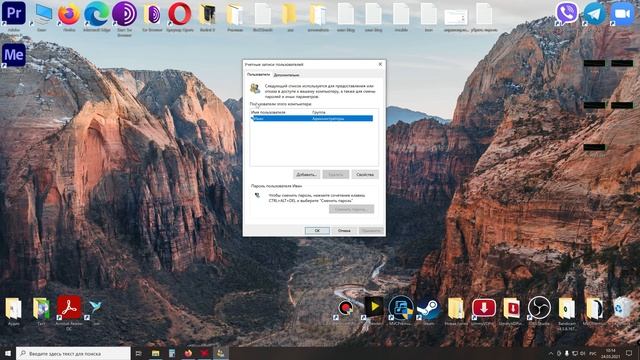
Task: Open the Opera browser desktop shortcut
Action: click(x=180, y=13)
